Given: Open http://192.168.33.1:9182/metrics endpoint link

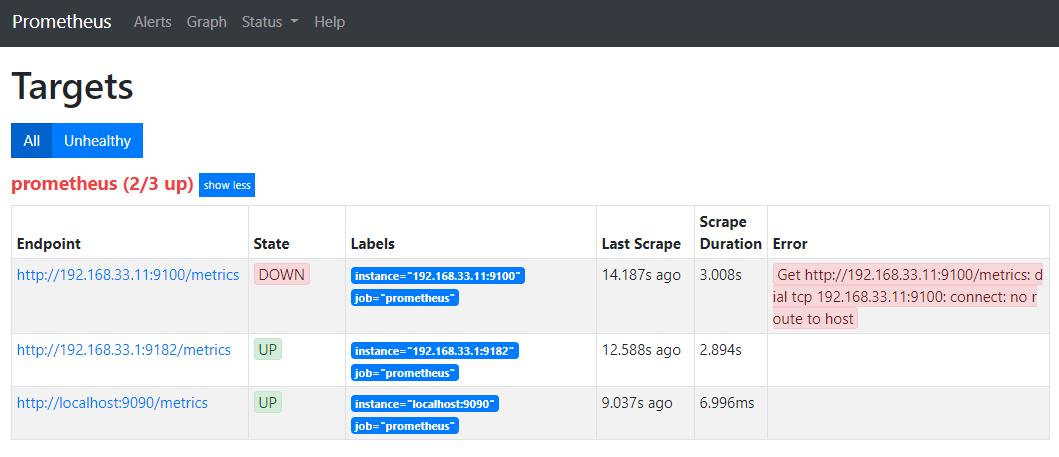Looking at the screenshot, I should (x=124, y=350).
